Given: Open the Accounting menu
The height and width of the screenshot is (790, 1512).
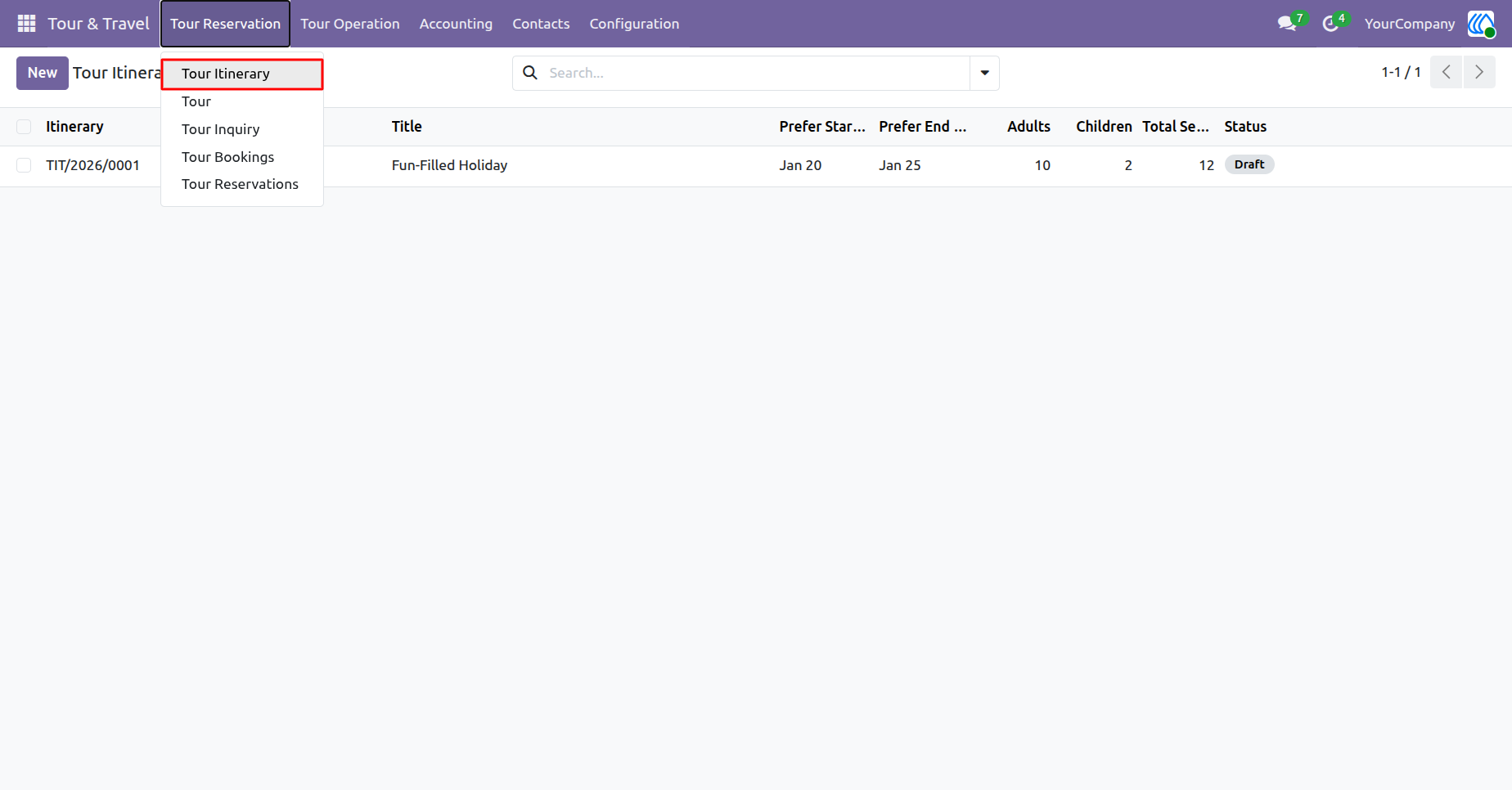Looking at the screenshot, I should 456,24.
